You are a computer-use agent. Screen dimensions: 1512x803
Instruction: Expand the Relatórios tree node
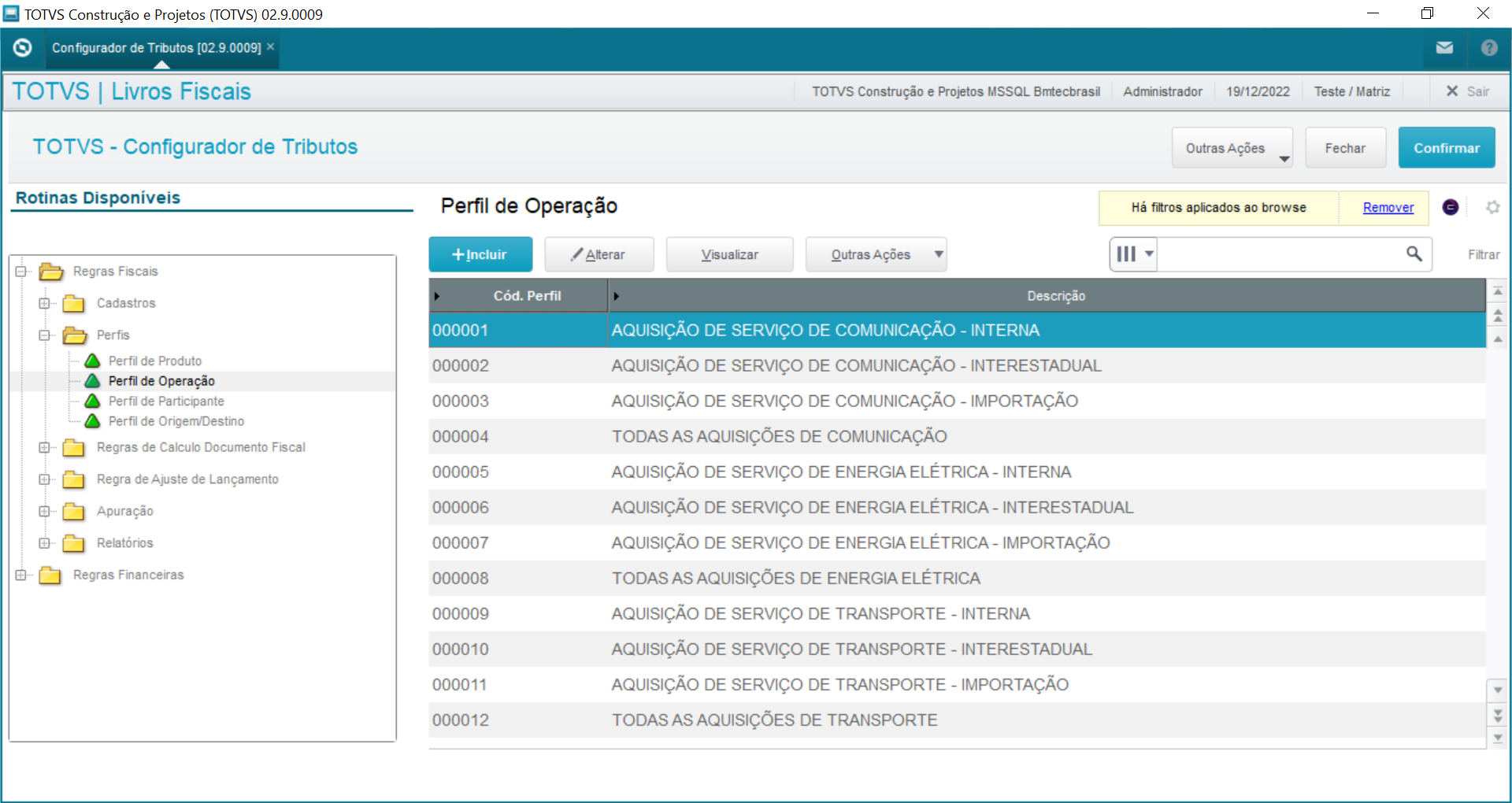tap(44, 543)
